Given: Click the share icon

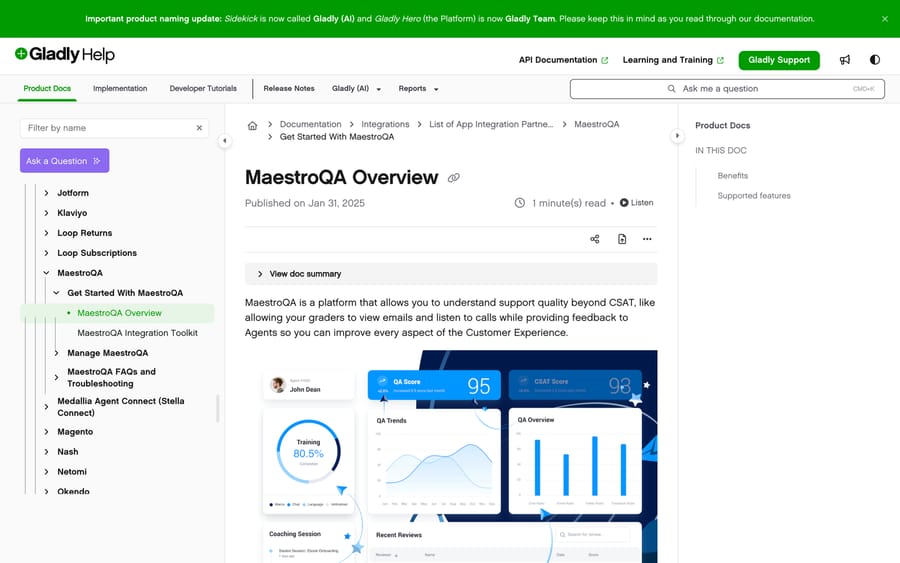Looking at the screenshot, I should click(595, 239).
